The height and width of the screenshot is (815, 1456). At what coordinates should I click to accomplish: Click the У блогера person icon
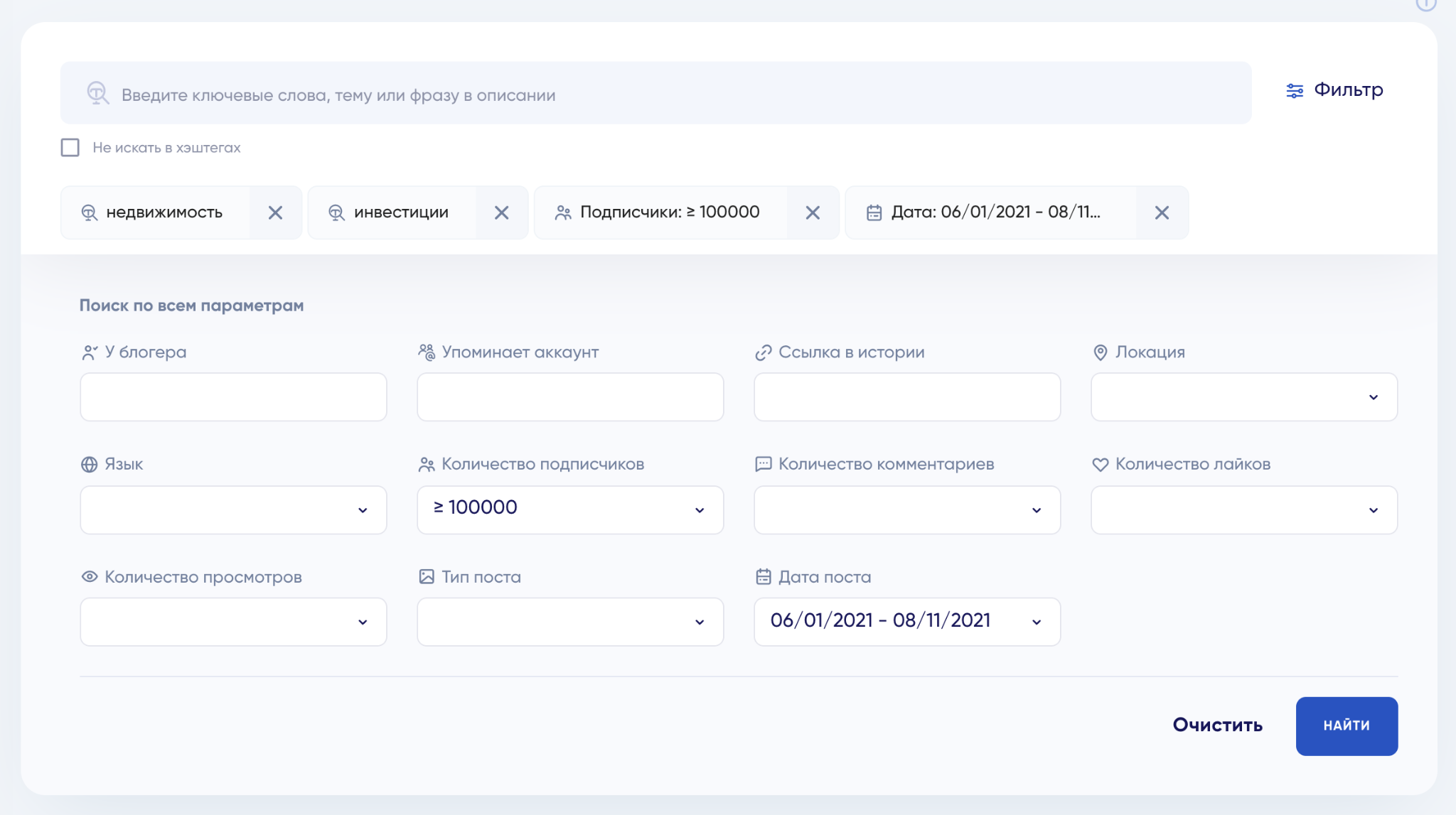tap(90, 352)
